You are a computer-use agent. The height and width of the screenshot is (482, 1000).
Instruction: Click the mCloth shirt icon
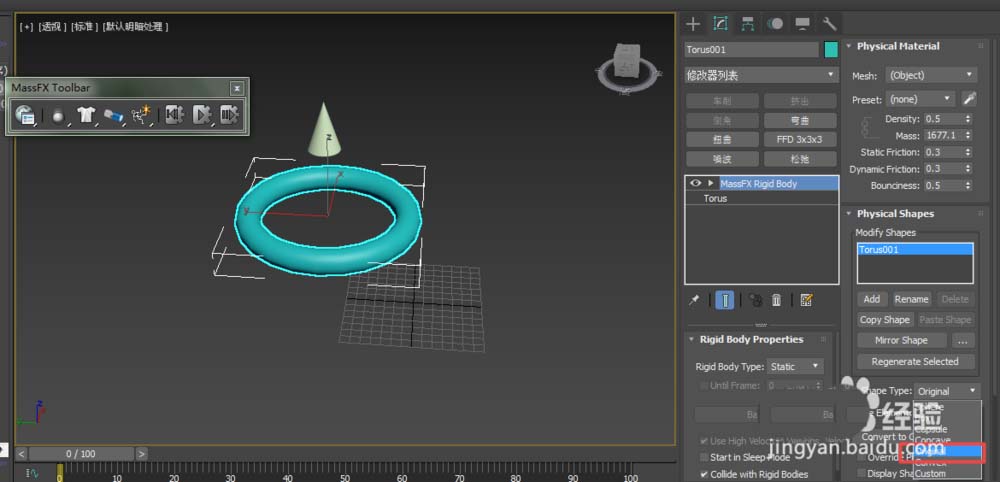click(x=85, y=115)
